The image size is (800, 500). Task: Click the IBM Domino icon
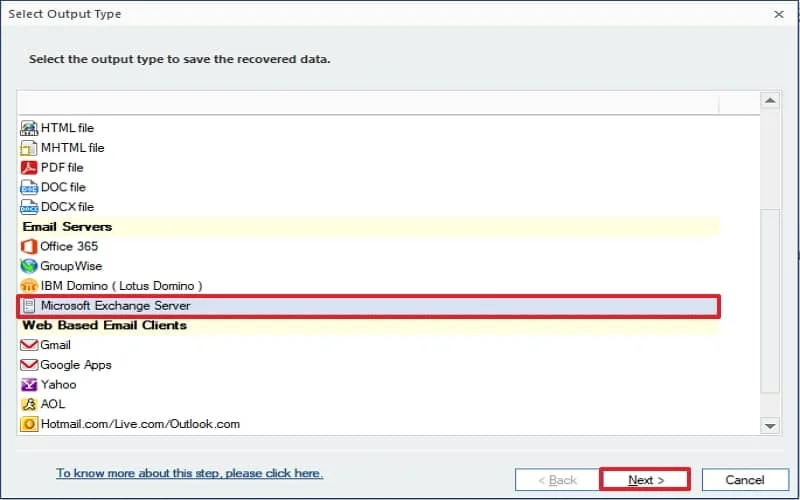pos(29,286)
